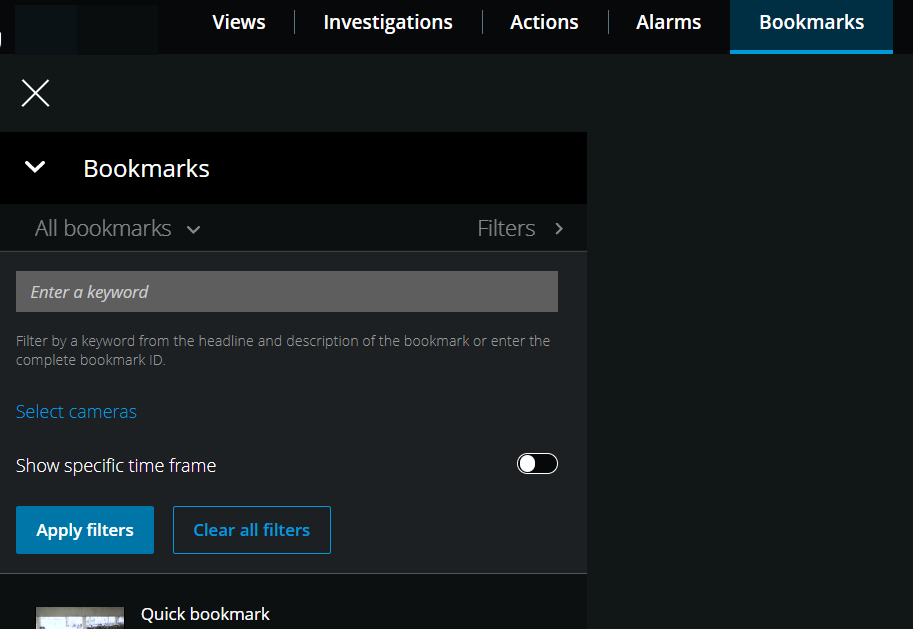Viewport: 913px width, 629px height.
Task: Click the Bookmarks section header title
Action: point(146,168)
